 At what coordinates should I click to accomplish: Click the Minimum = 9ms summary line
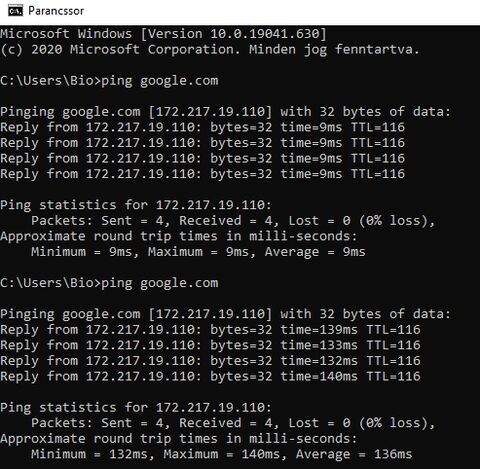(x=198, y=252)
